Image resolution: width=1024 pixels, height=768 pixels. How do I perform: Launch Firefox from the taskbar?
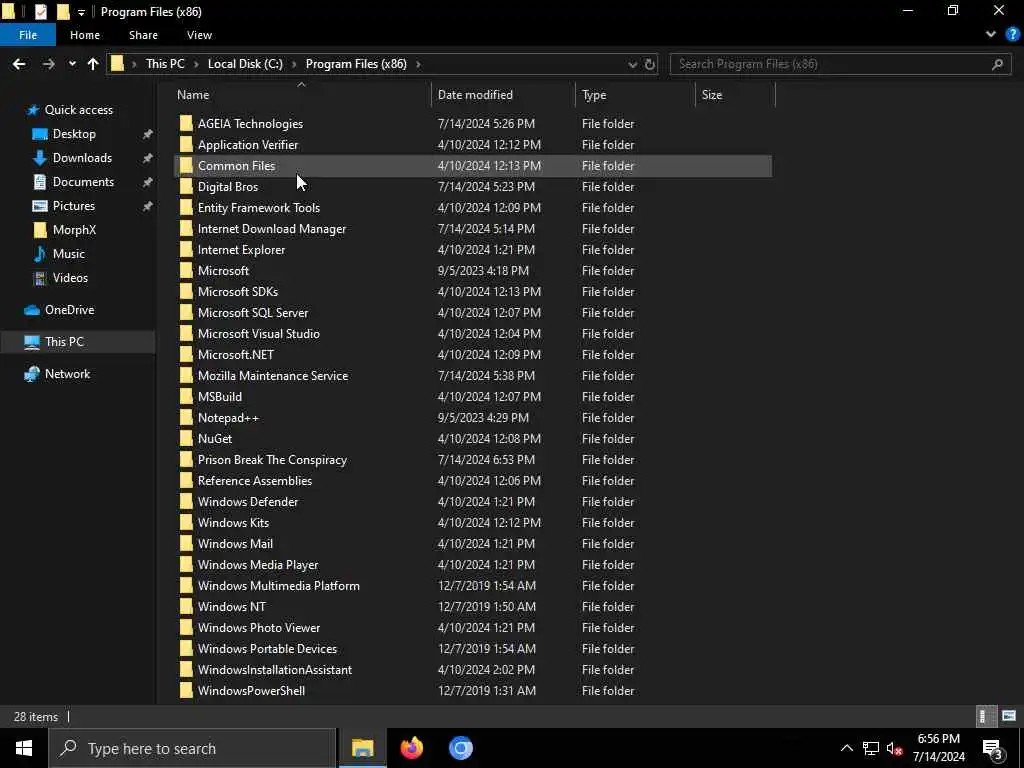[411, 748]
